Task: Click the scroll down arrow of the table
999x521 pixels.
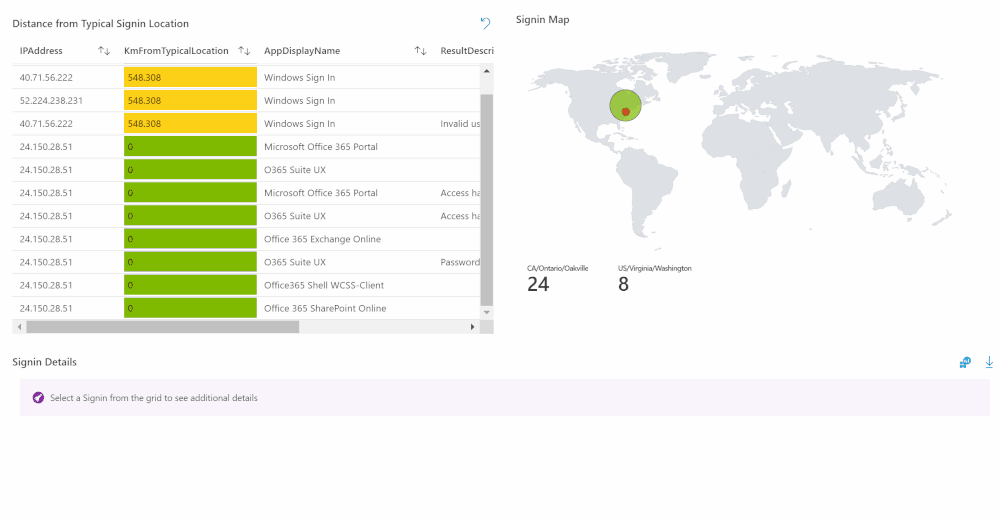Action: tap(487, 312)
